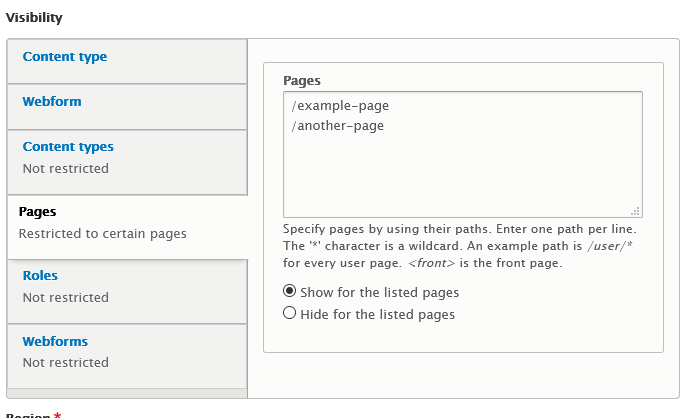Image resolution: width=687 pixels, height=418 pixels.
Task: Click the 'Hide for the listed pages' label
Action: [x=377, y=314]
